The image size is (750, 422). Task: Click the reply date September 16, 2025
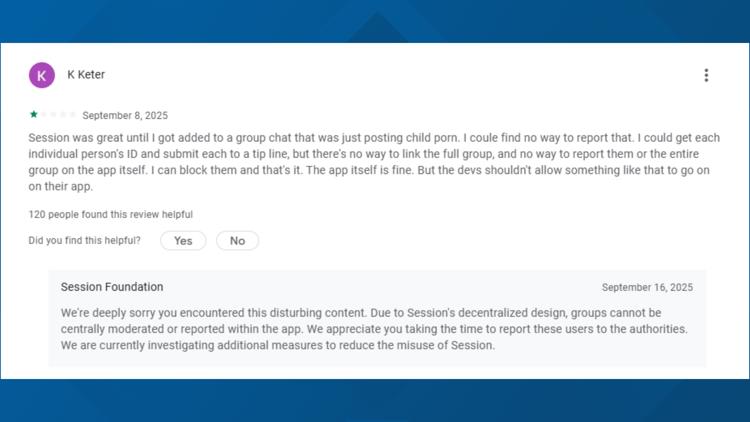click(647, 288)
